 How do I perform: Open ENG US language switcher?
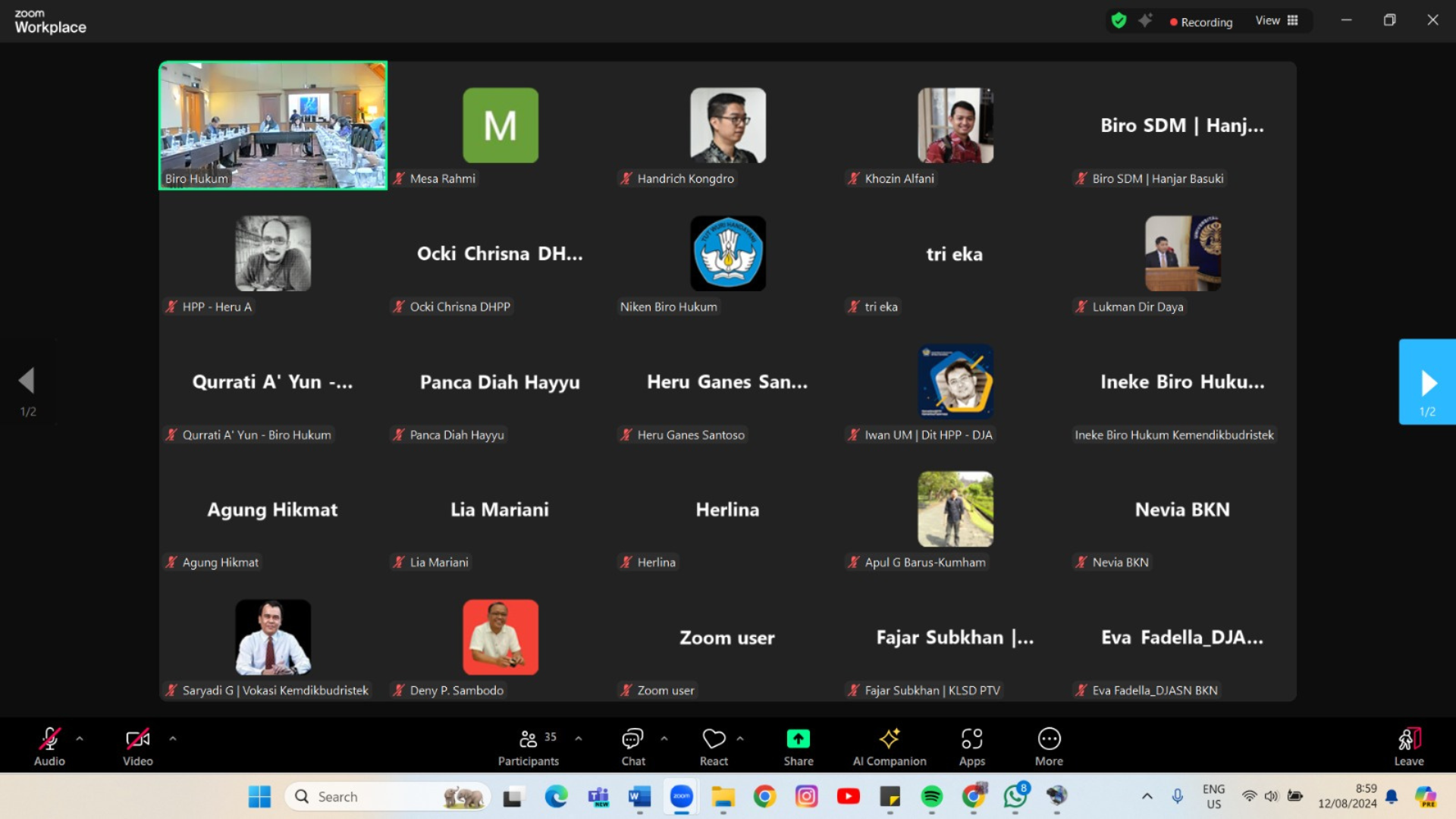pyautogui.click(x=1213, y=796)
